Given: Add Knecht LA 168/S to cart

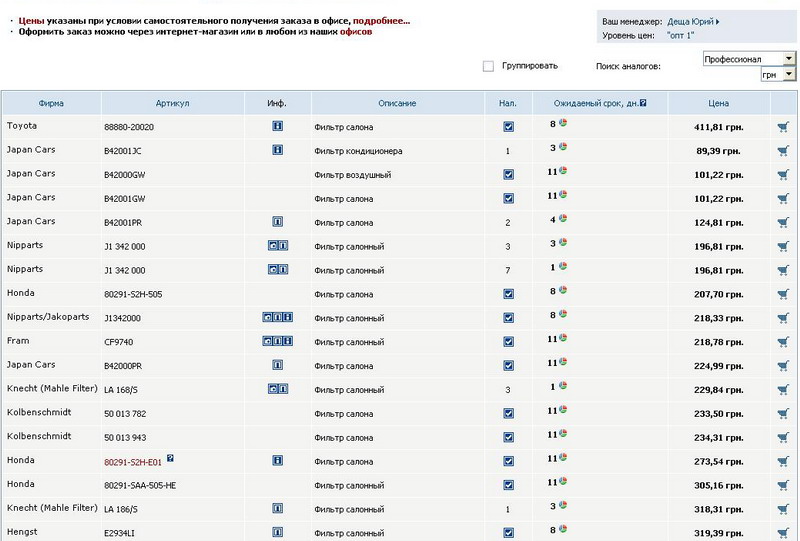Looking at the screenshot, I should pyautogui.click(x=783, y=390).
